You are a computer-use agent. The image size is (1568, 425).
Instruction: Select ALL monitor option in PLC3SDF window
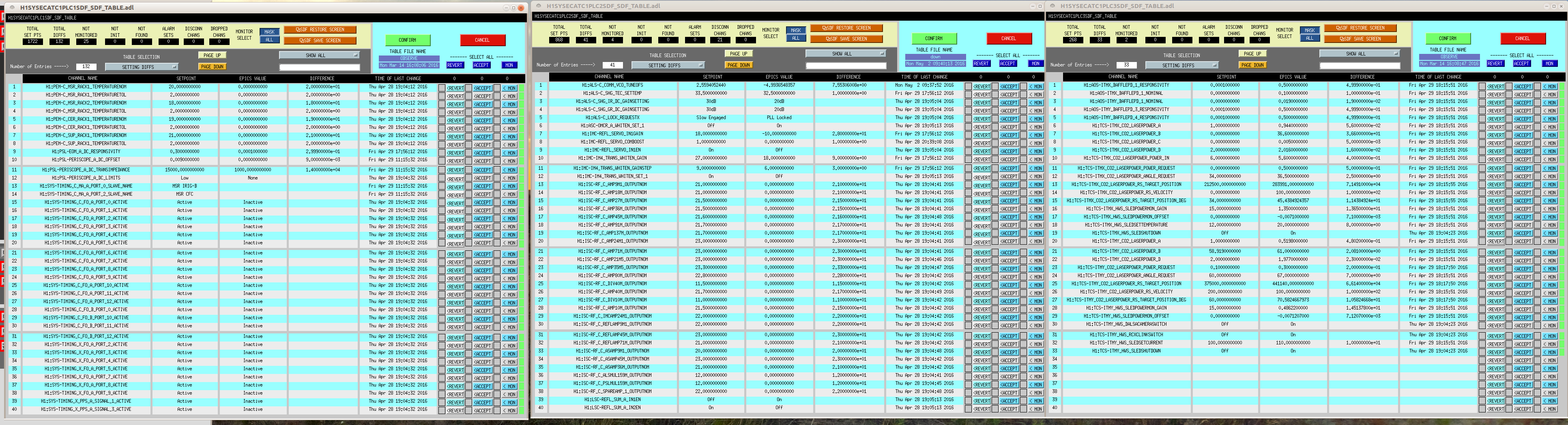coord(1309,38)
